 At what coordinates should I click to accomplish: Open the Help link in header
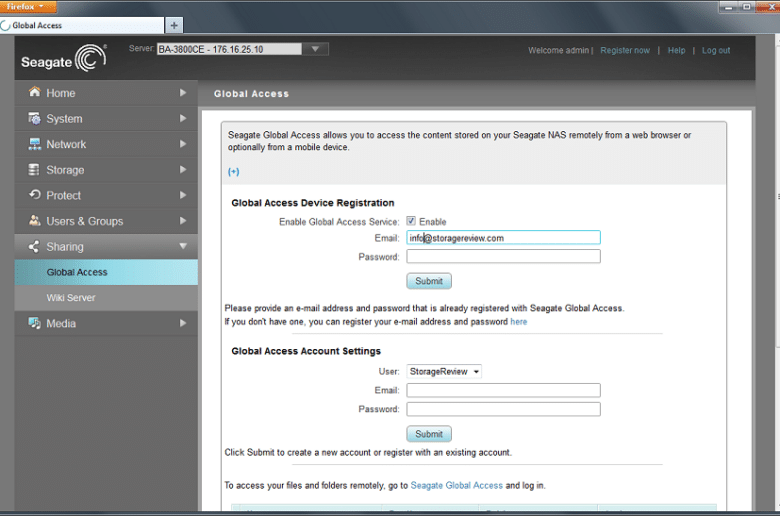pyautogui.click(x=676, y=50)
